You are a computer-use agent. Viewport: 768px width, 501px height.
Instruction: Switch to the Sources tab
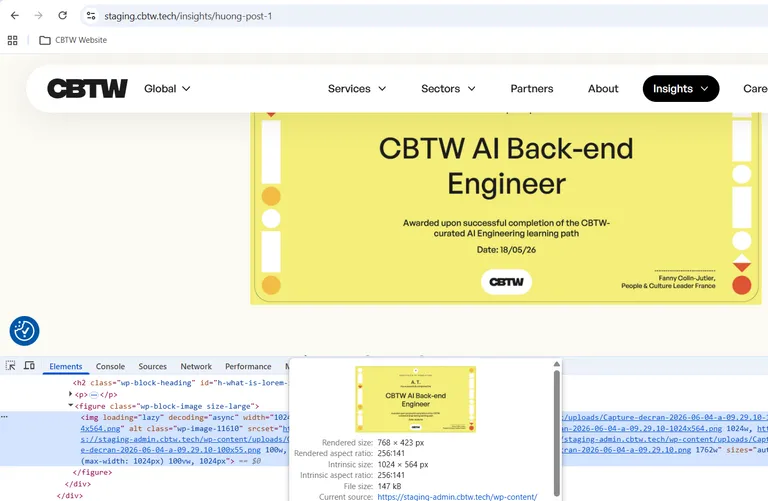152,366
